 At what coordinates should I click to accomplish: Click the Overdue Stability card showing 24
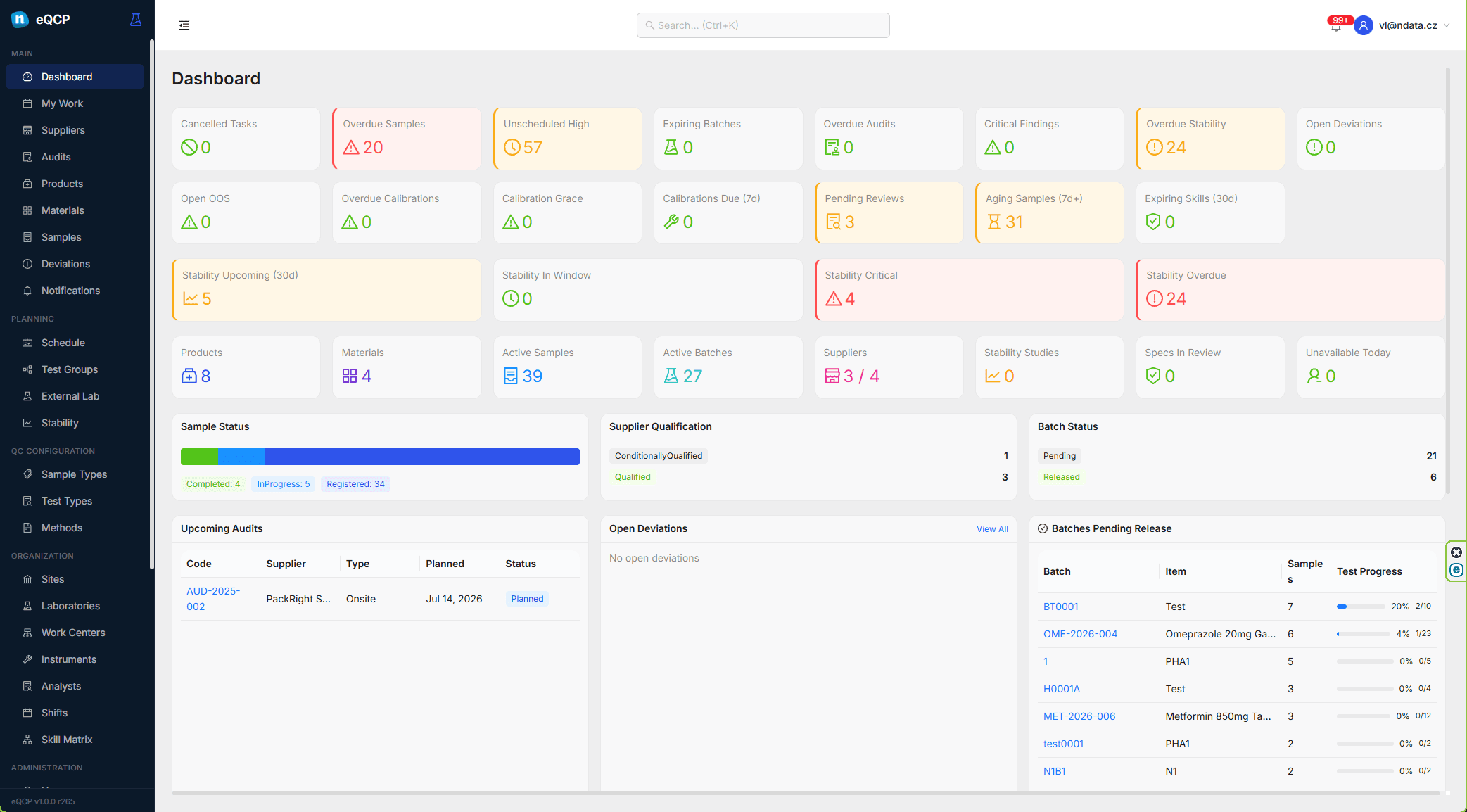tap(1210, 139)
